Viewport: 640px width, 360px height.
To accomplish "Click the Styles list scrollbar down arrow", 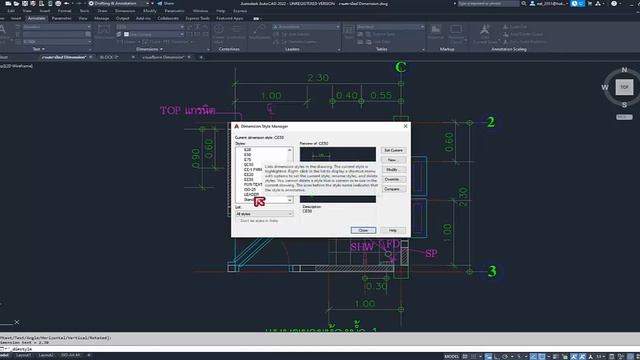I will (290, 200).
